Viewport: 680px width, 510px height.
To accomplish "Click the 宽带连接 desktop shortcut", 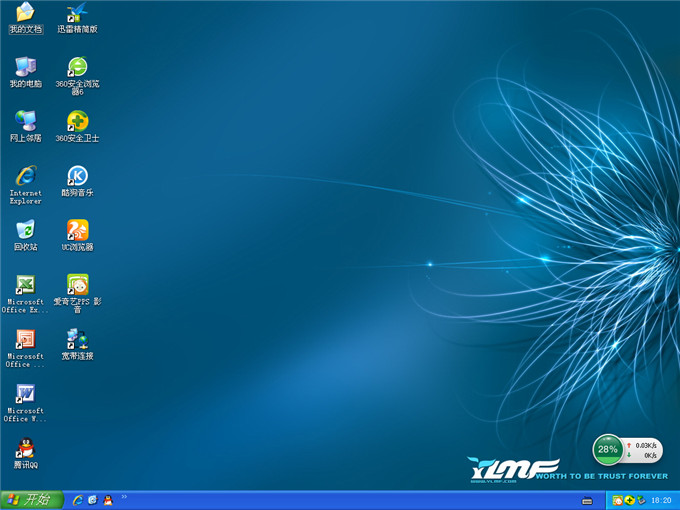I will (x=77, y=339).
